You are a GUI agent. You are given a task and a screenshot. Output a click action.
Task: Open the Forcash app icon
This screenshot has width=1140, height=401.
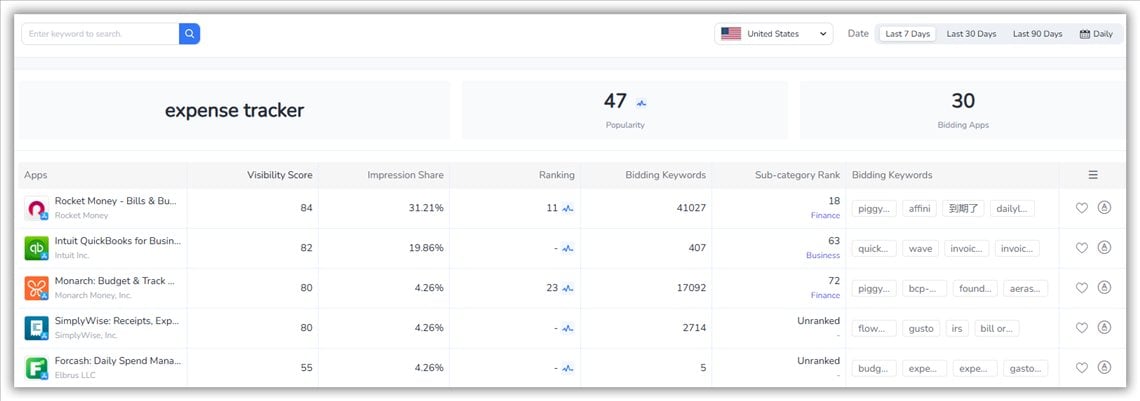[x=36, y=368]
